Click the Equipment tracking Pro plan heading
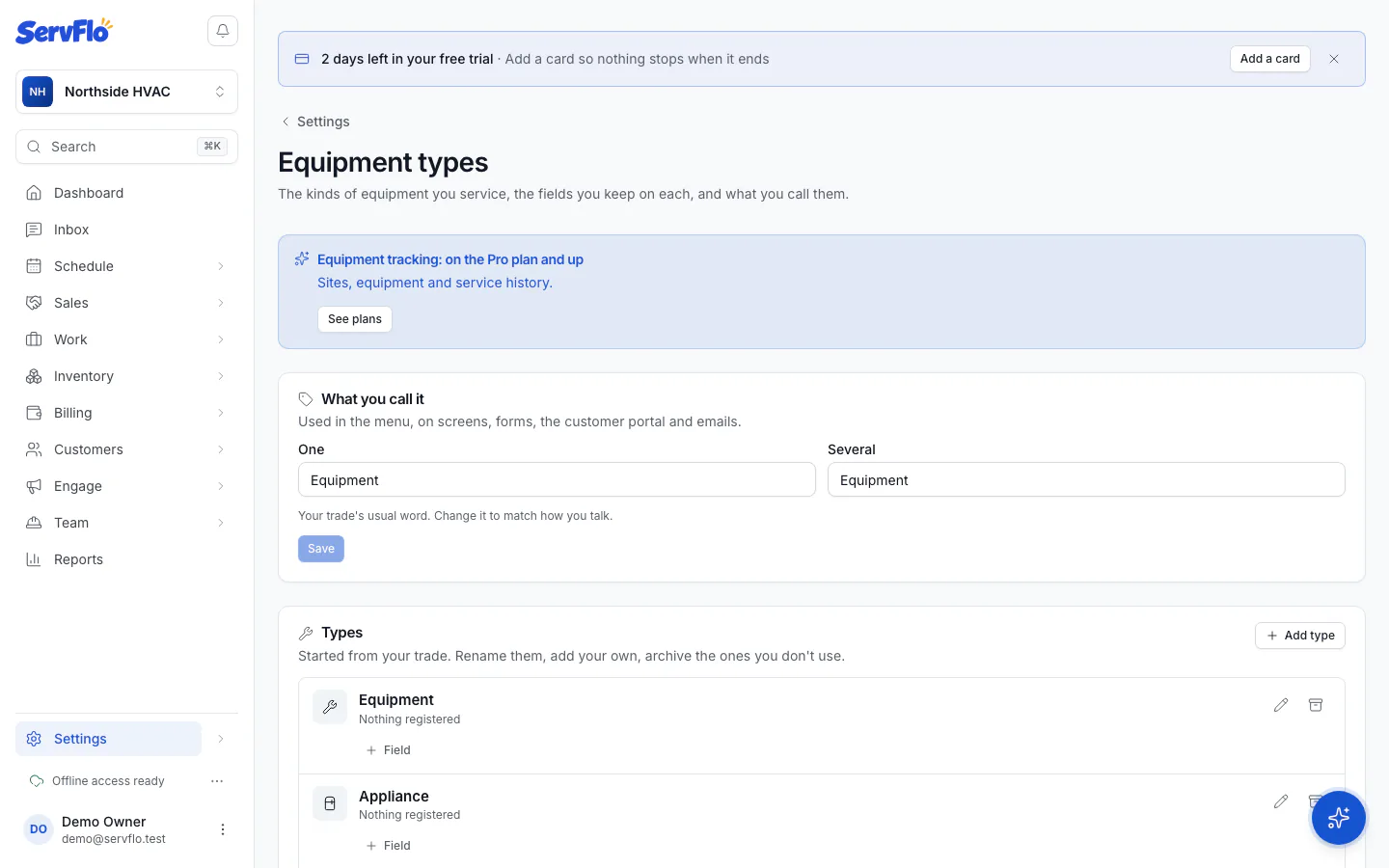The width and height of the screenshot is (1389, 868). point(450,259)
